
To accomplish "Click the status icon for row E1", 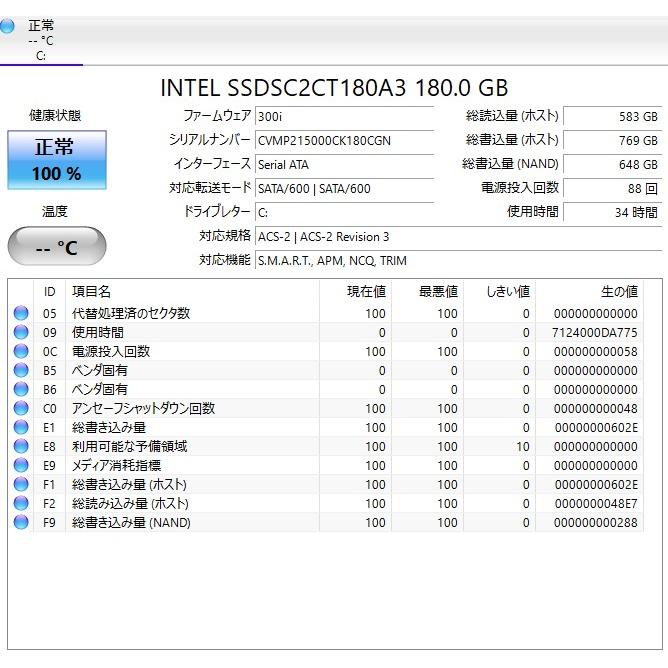I will point(21,427).
